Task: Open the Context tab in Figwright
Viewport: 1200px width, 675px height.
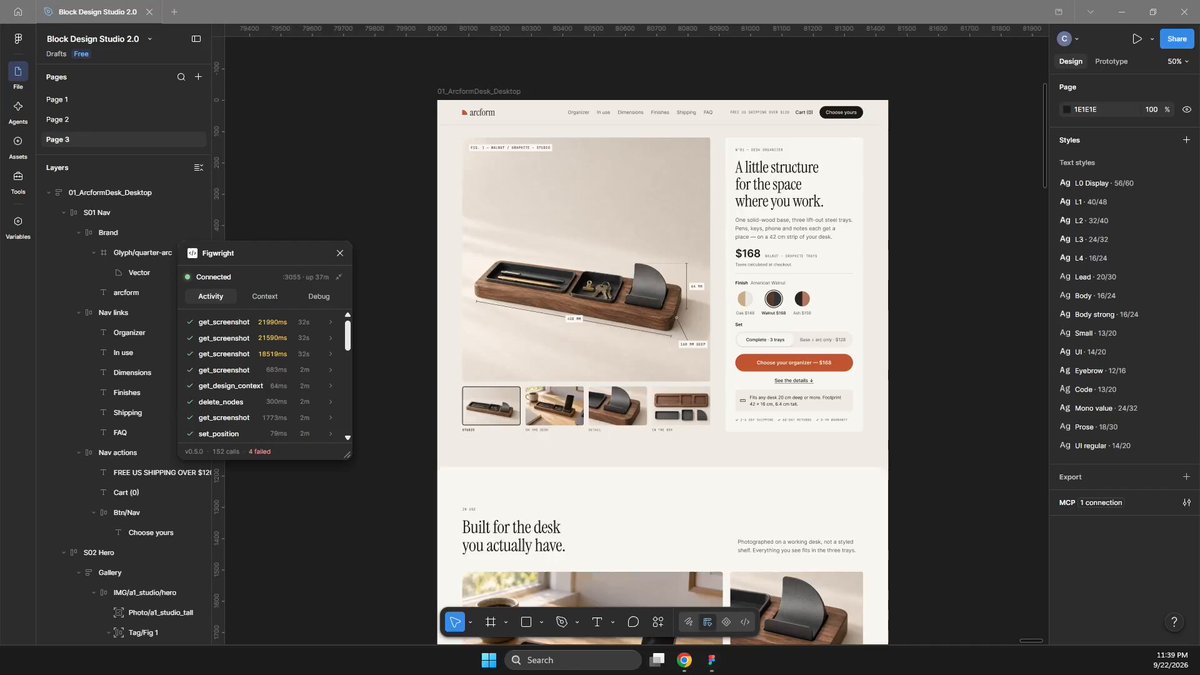Action: [x=265, y=296]
